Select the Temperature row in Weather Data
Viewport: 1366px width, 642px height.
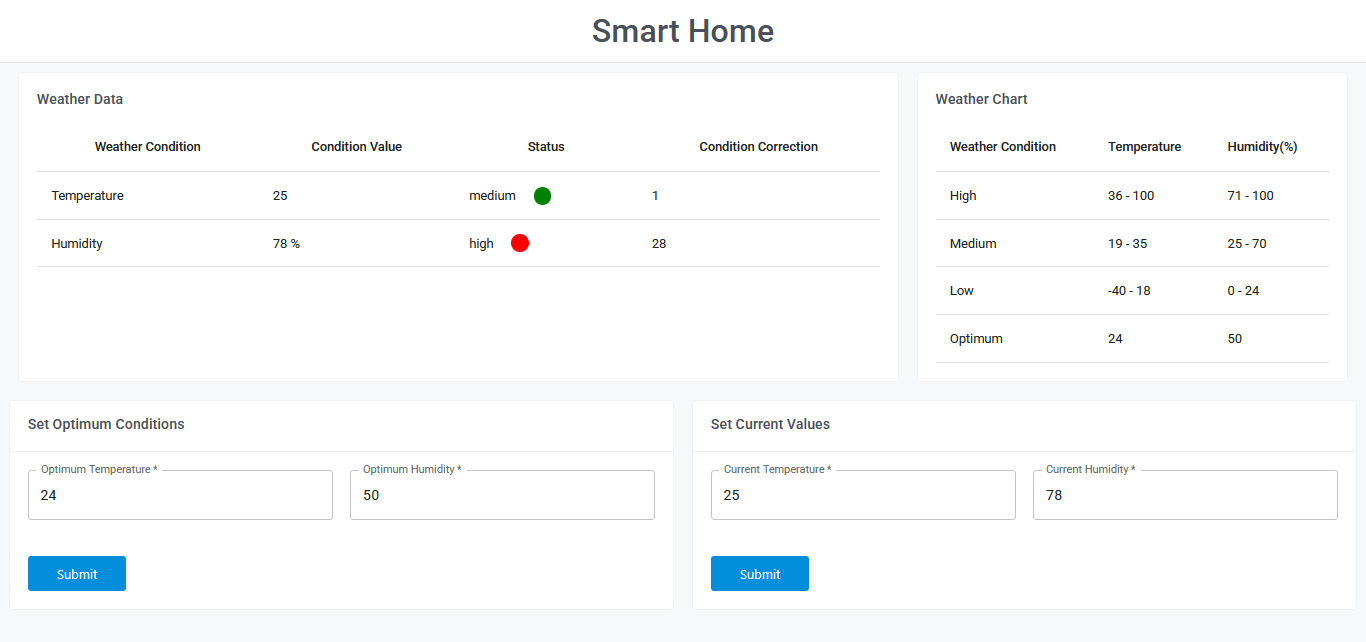coord(88,196)
